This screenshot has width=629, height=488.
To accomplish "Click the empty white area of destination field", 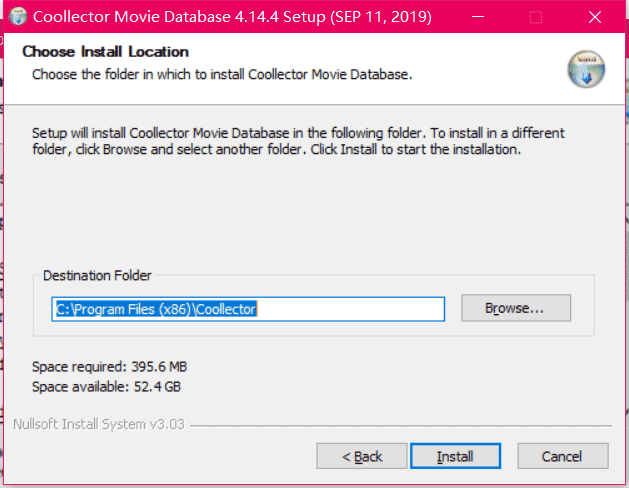I will coord(350,309).
